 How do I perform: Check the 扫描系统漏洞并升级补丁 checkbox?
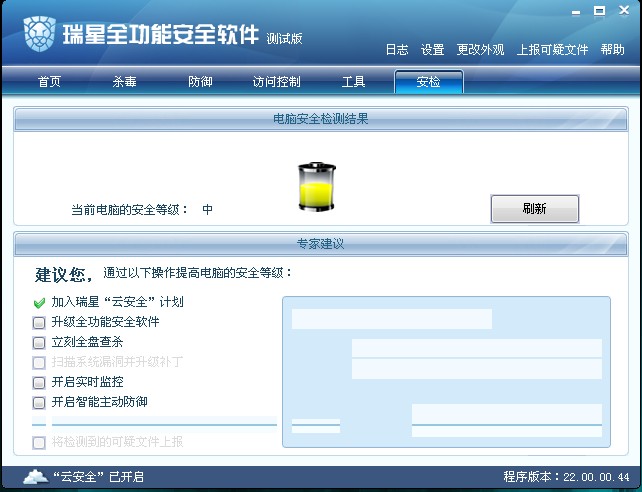[39, 362]
